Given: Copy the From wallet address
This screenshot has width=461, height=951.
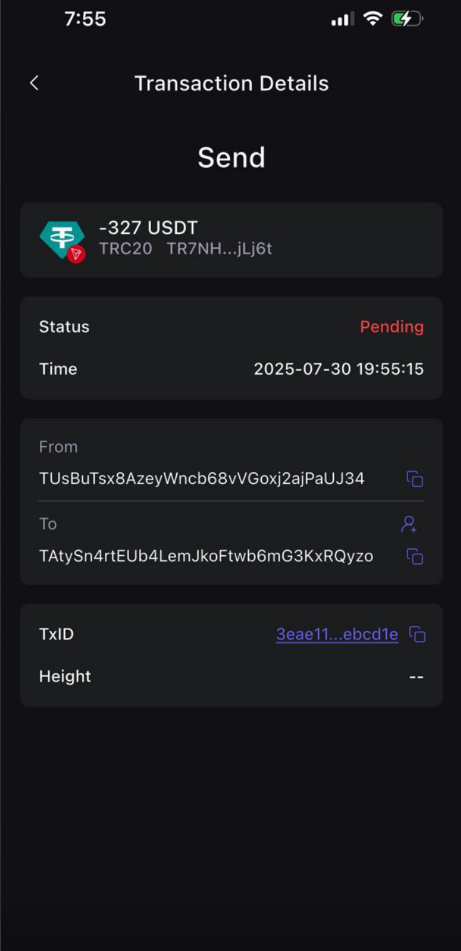Looking at the screenshot, I should coord(415,479).
